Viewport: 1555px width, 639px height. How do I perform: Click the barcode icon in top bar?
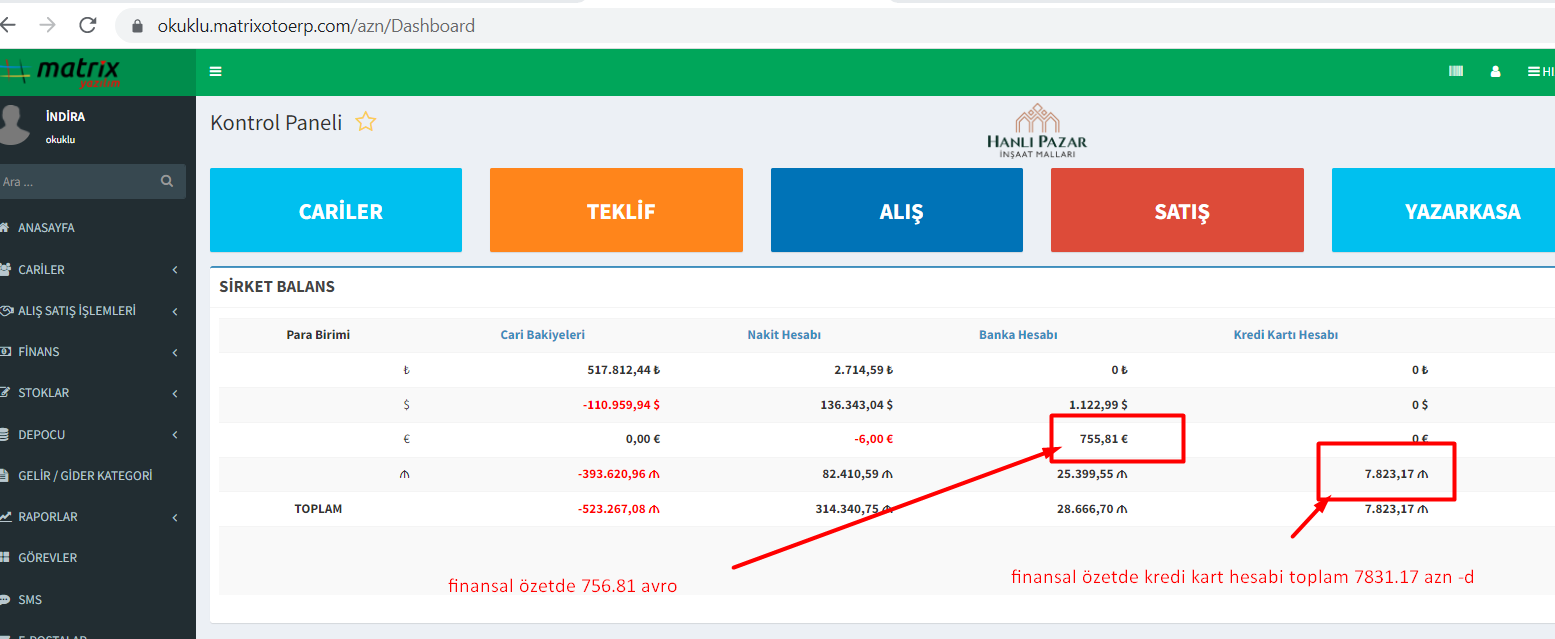tap(1456, 71)
